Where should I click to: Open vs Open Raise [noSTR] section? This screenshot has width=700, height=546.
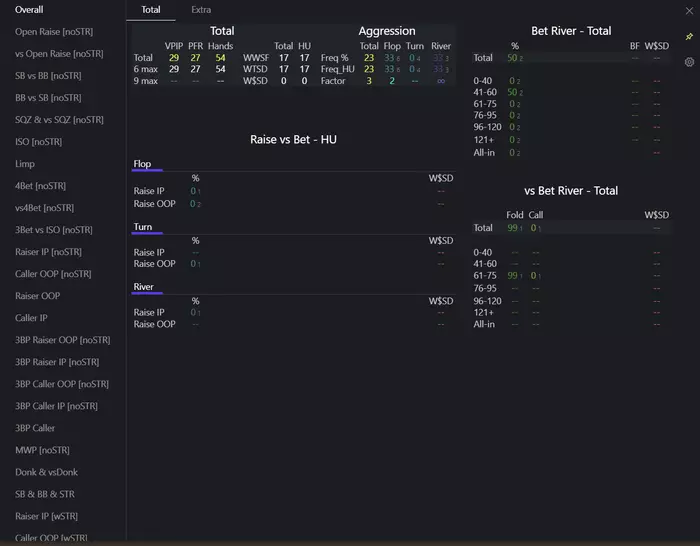coord(59,54)
